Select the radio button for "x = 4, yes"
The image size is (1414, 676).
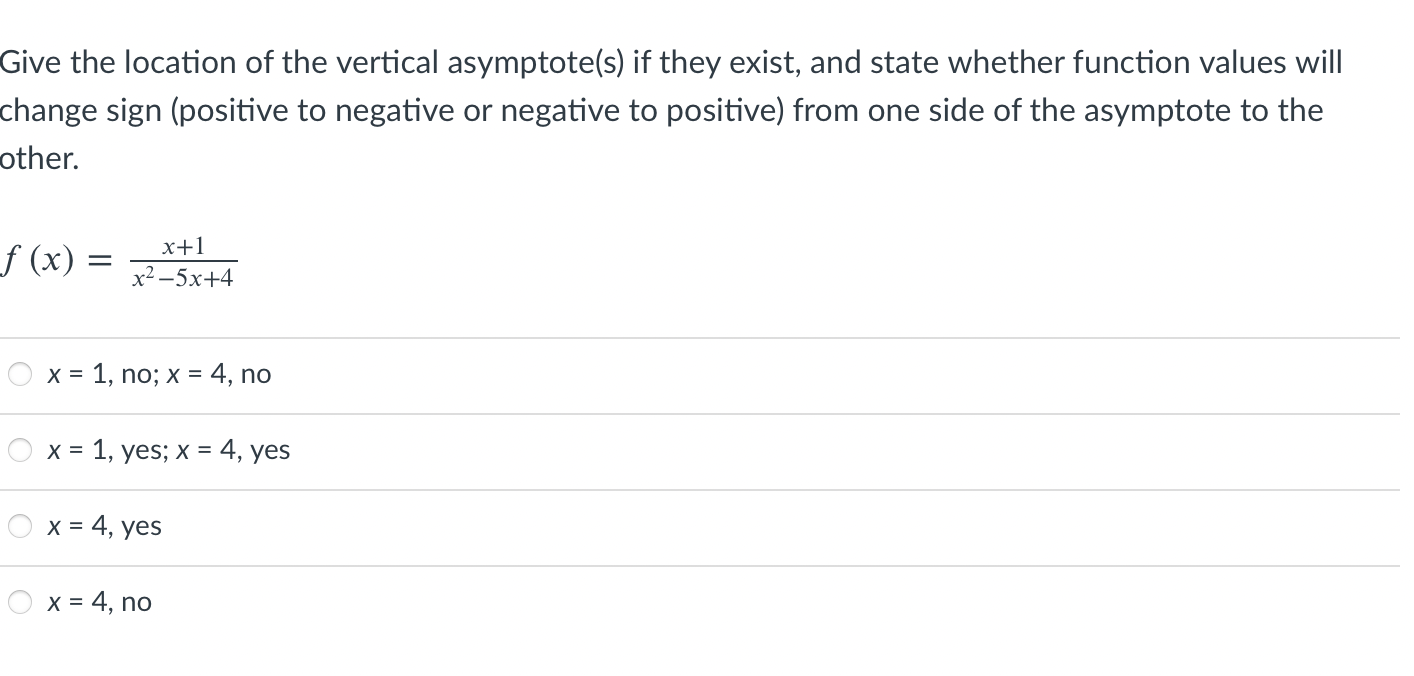(x=19, y=526)
